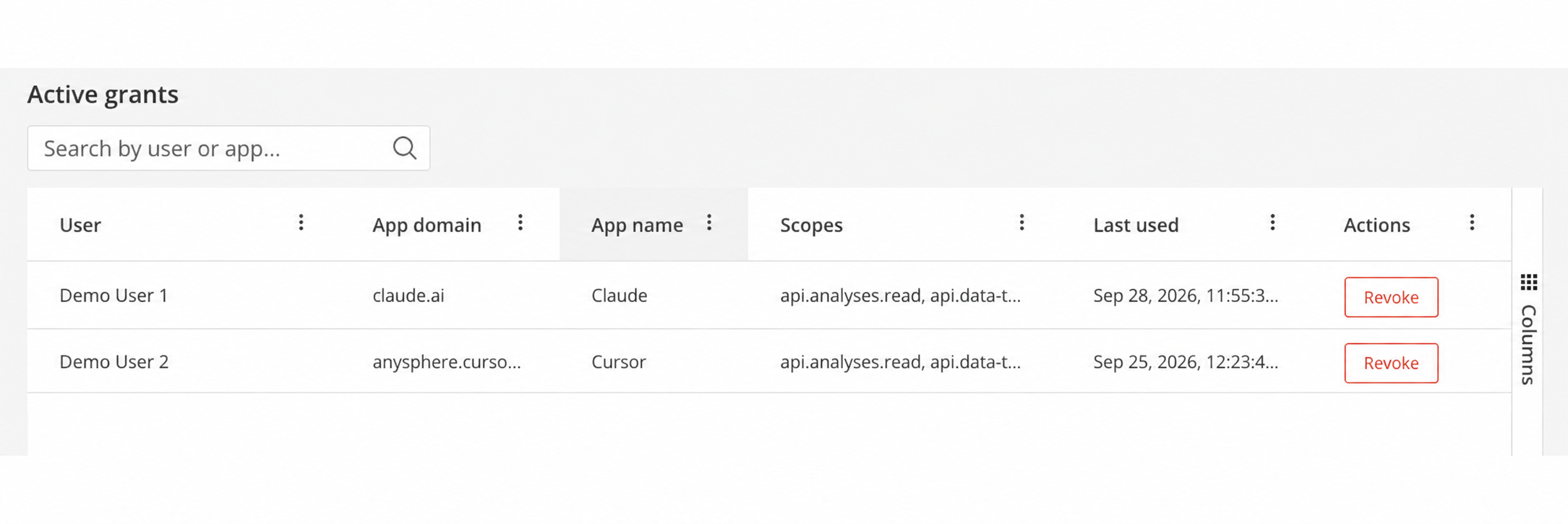Focus the Search by user or app field
Viewport: 1568px width, 524px height.
pyautogui.click(x=228, y=148)
